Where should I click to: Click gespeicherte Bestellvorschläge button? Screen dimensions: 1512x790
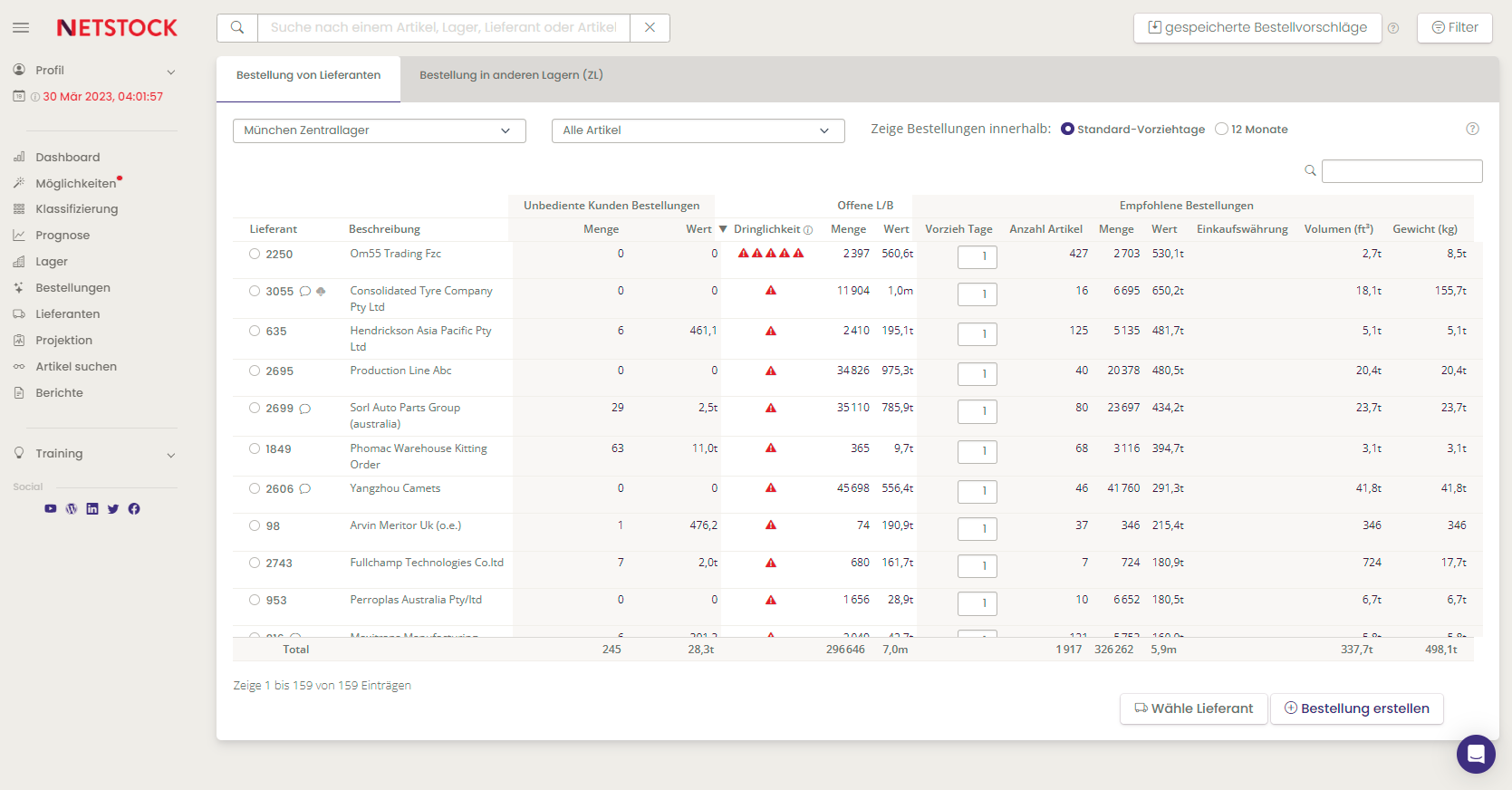pyautogui.click(x=1257, y=28)
